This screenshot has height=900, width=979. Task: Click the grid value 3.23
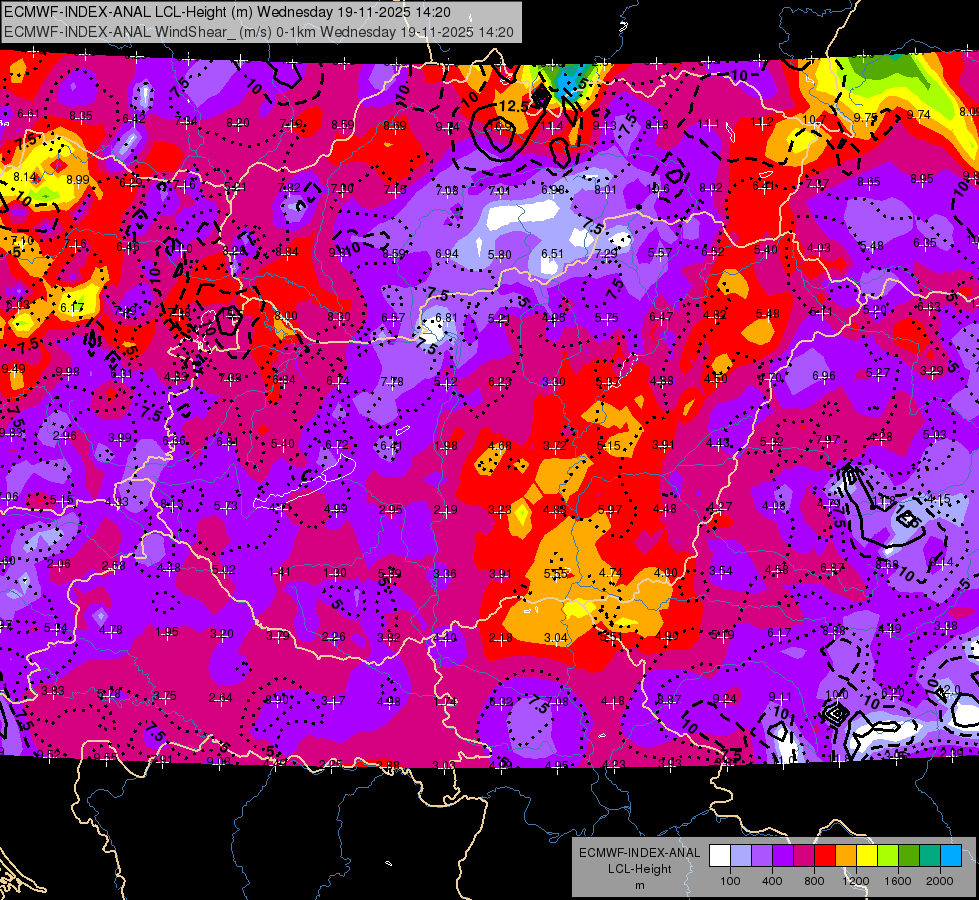click(x=499, y=510)
